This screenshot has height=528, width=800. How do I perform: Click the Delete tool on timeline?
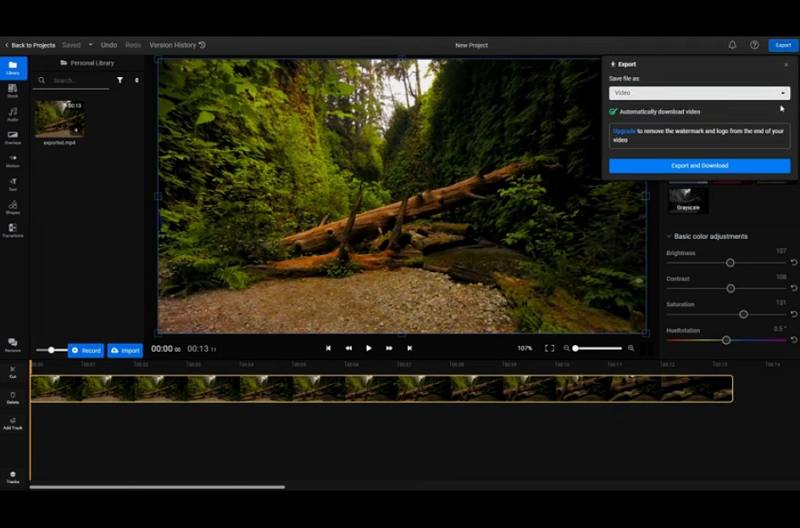coord(13,398)
